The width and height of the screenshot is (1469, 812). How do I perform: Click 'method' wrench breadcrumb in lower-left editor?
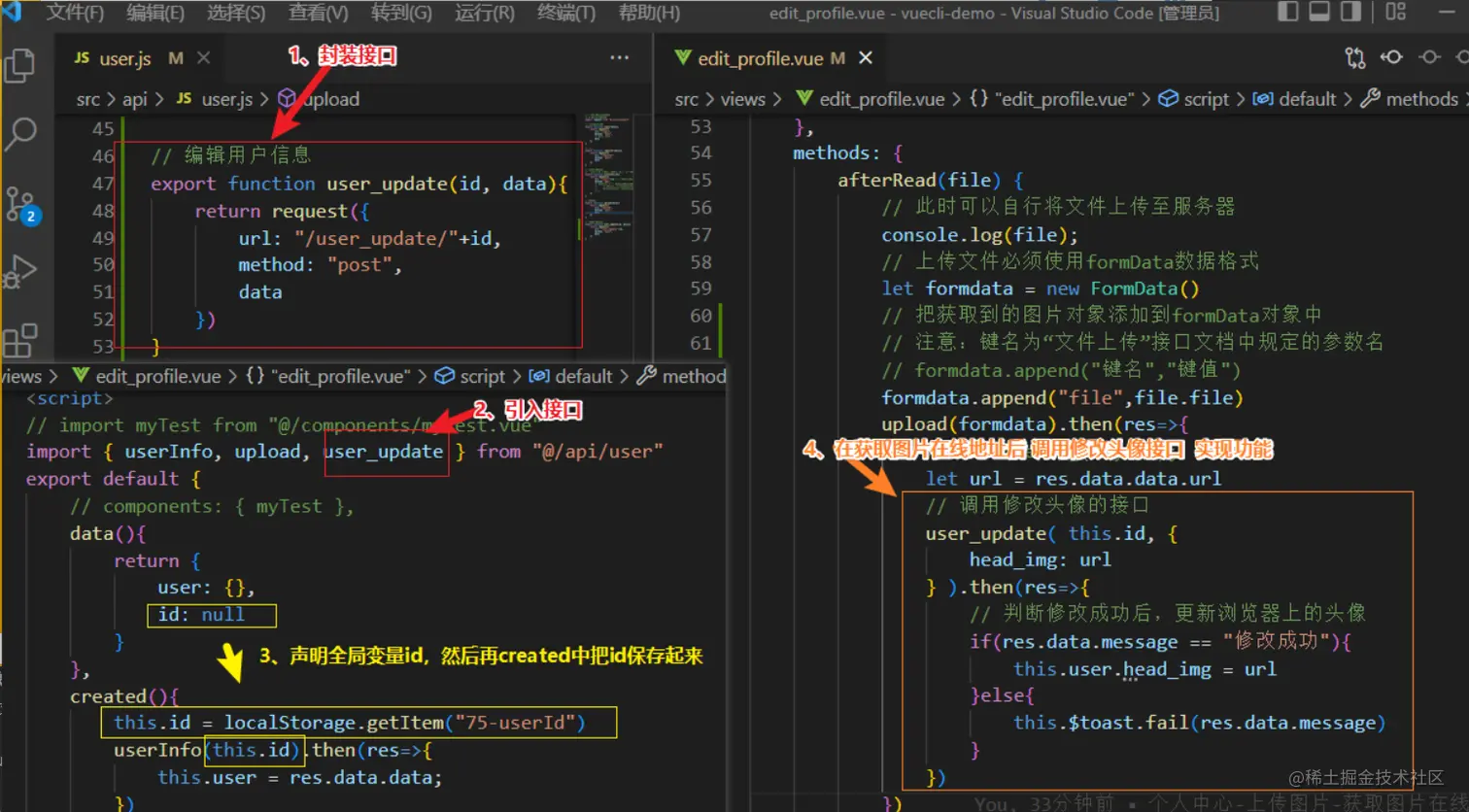pyautogui.click(x=681, y=376)
